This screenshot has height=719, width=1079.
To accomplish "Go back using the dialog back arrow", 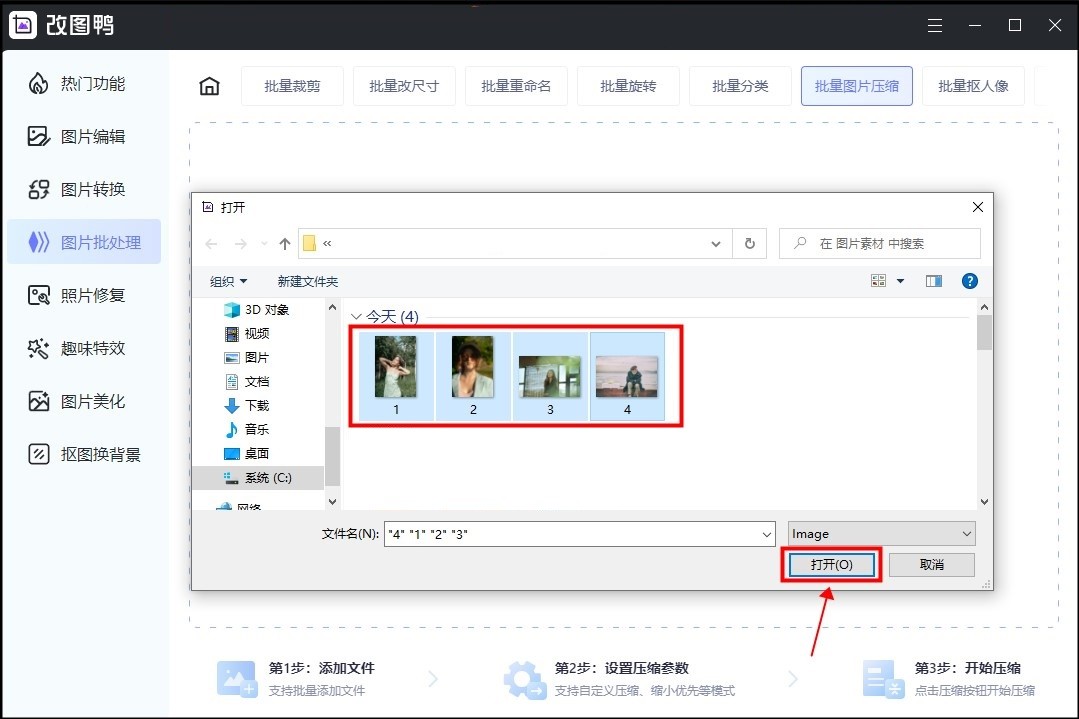I will [x=211, y=243].
